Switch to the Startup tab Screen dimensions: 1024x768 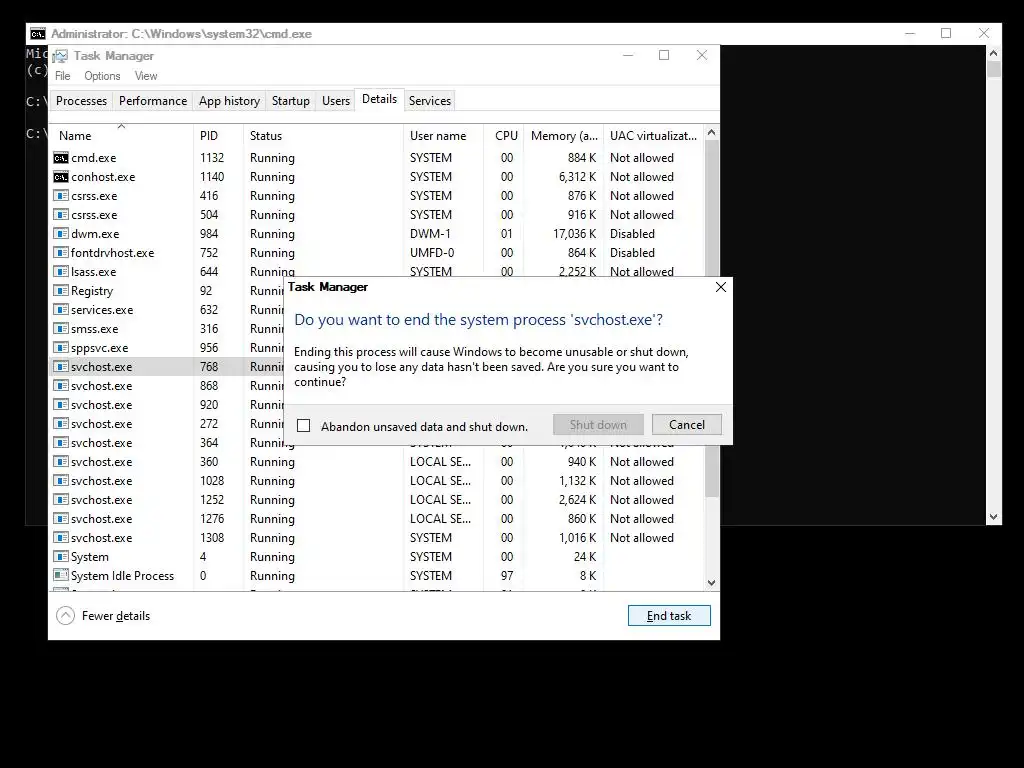click(291, 101)
